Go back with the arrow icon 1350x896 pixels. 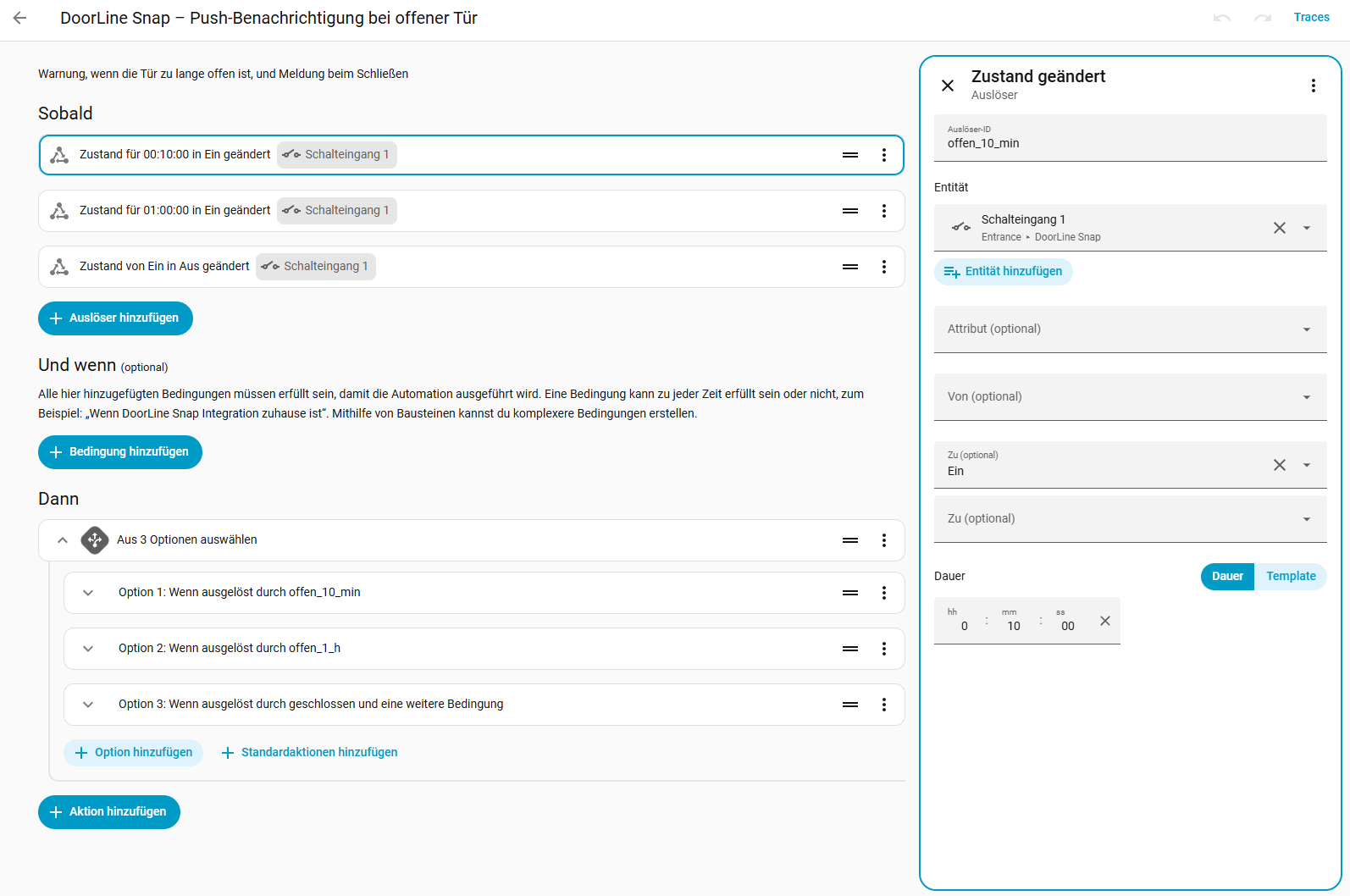tap(20, 18)
